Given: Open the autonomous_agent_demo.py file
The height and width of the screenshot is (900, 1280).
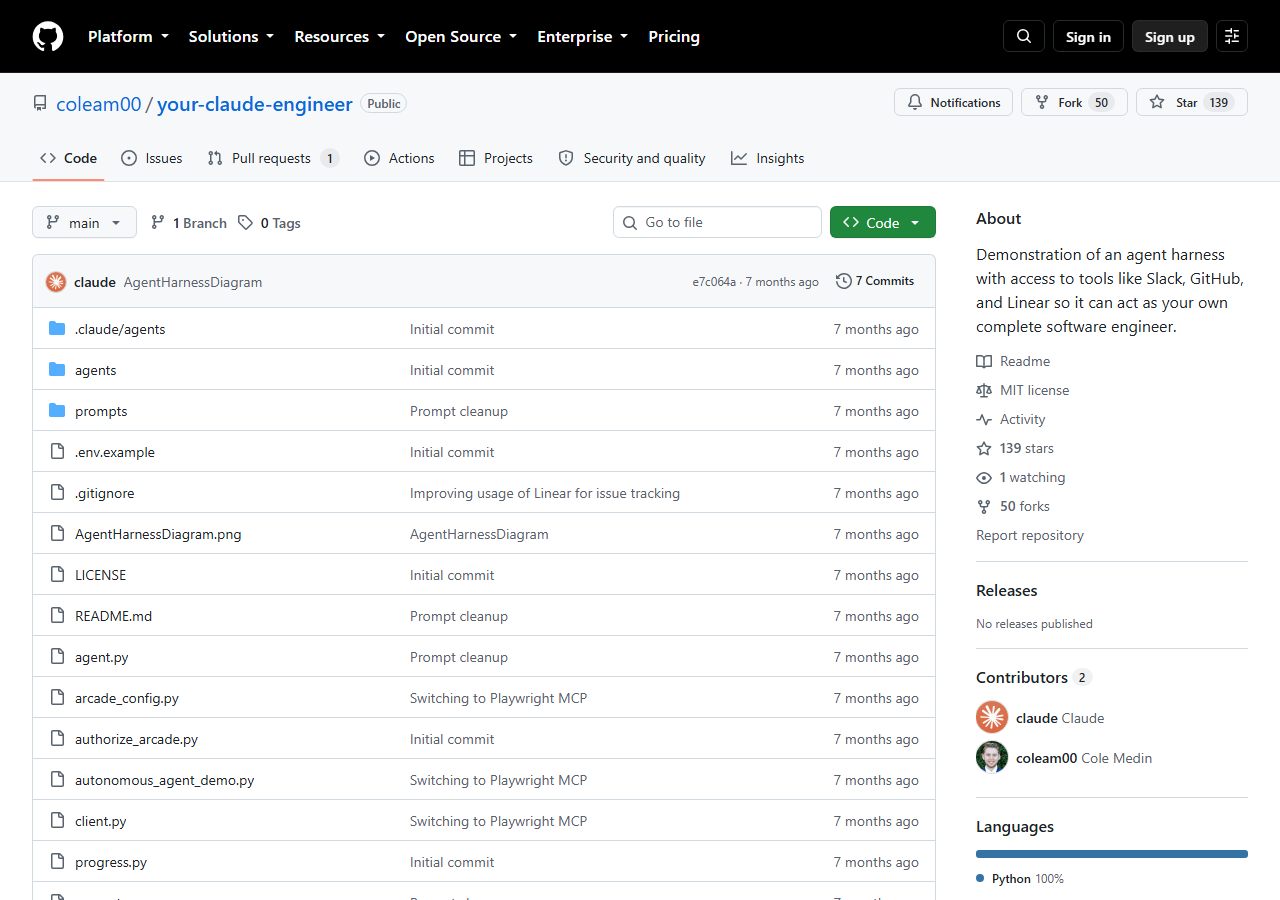Looking at the screenshot, I should (165, 780).
